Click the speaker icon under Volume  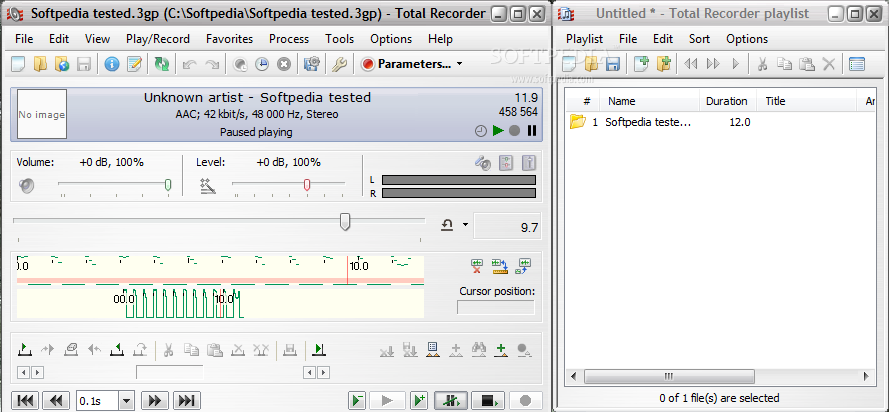coord(26,185)
